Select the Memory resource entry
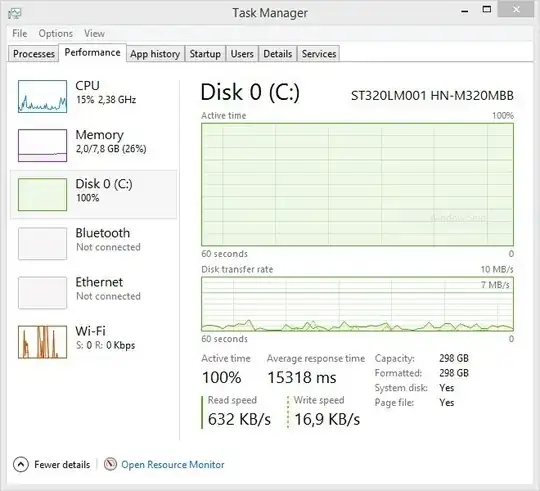Screen dimensions: 540x491 (94, 145)
